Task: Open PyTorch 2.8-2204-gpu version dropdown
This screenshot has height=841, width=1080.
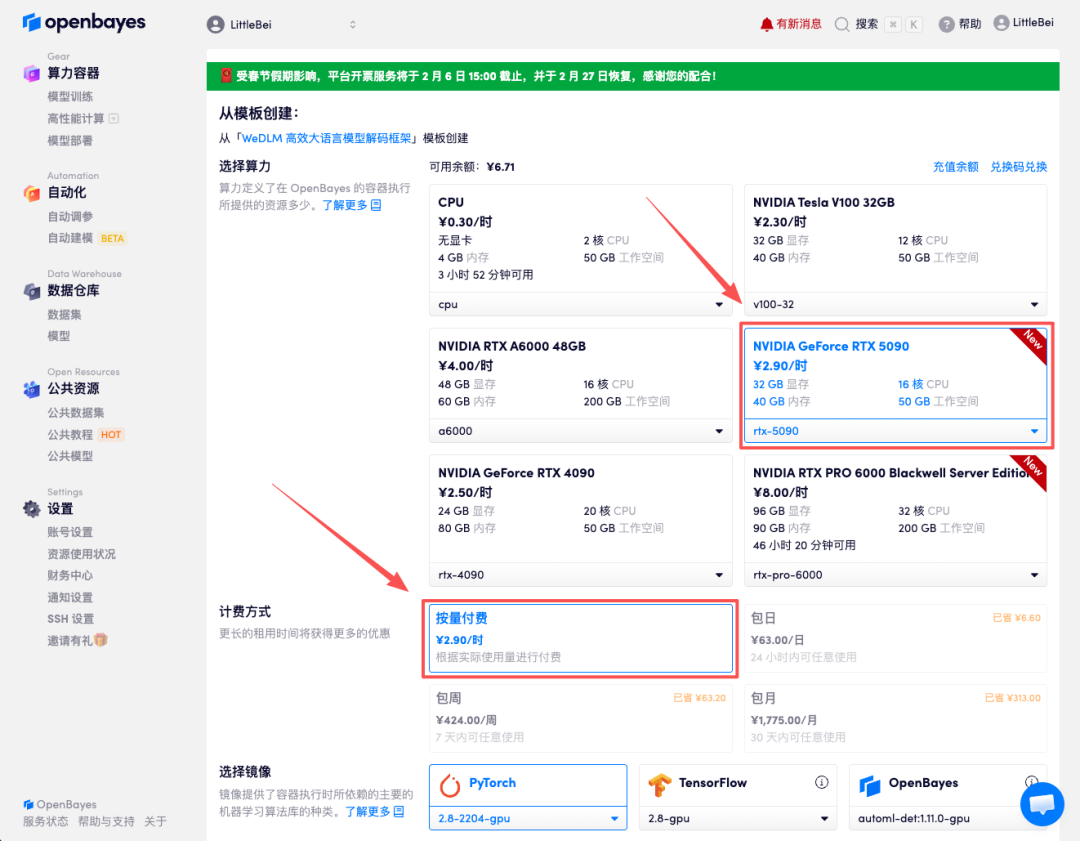Action: point(528,819)
